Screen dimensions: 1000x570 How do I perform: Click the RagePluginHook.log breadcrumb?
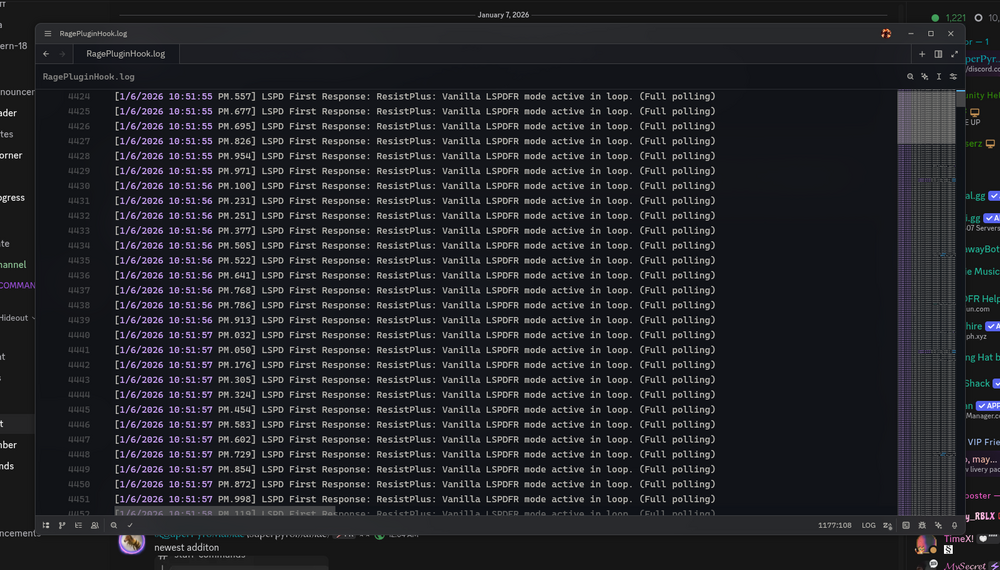coord(89,77)
